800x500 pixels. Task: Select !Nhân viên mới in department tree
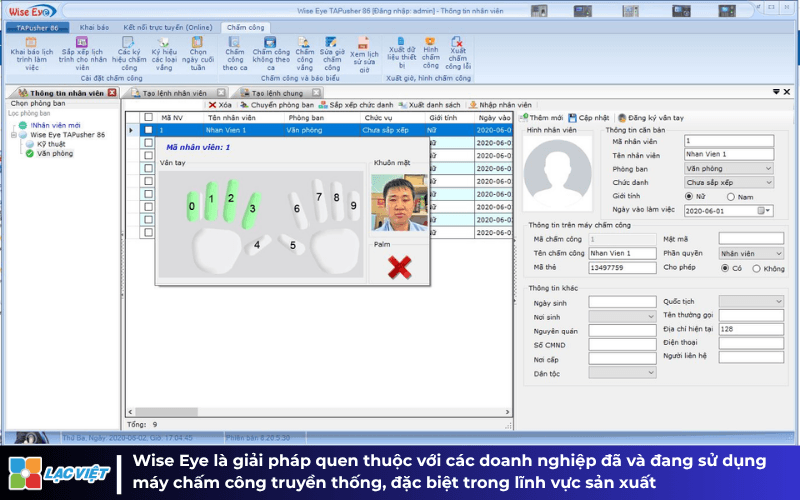(55, 125)
